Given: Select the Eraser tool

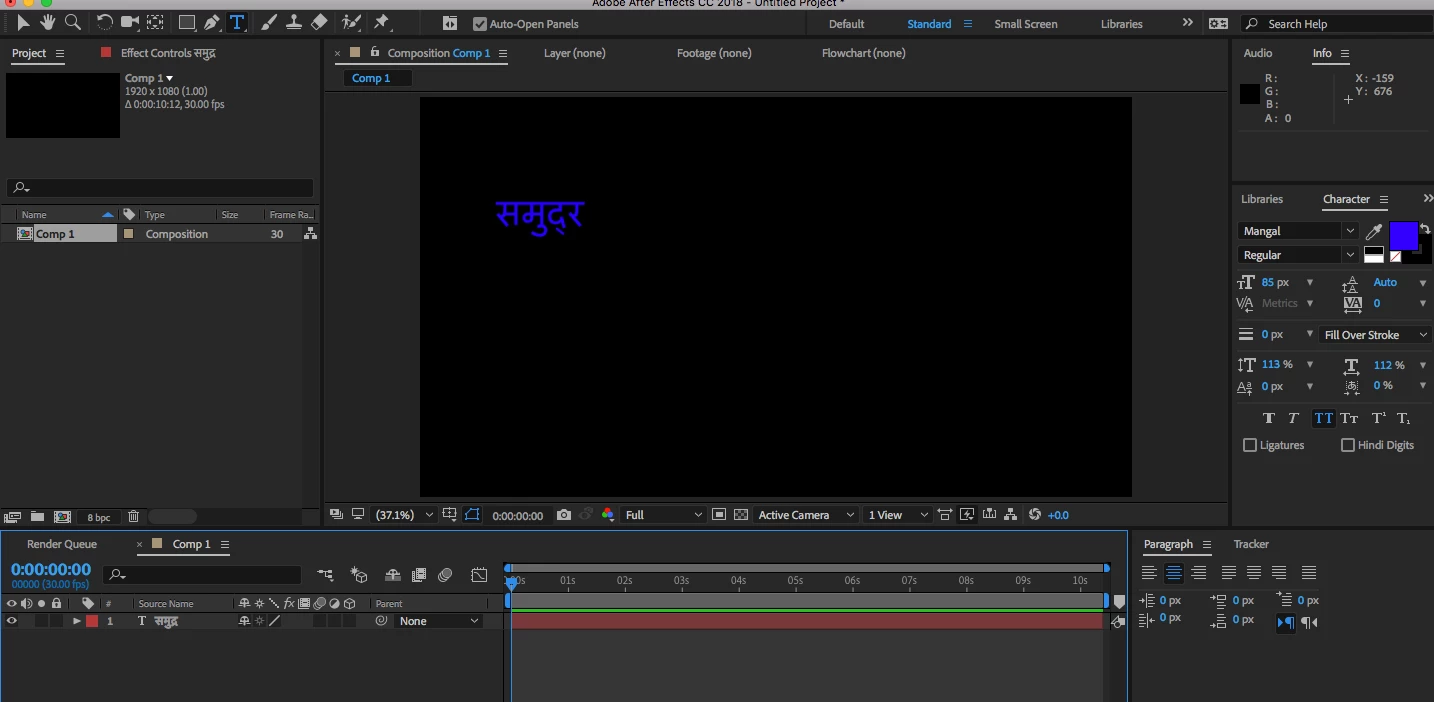Looking at the screenshot, I should click(319, 22).
